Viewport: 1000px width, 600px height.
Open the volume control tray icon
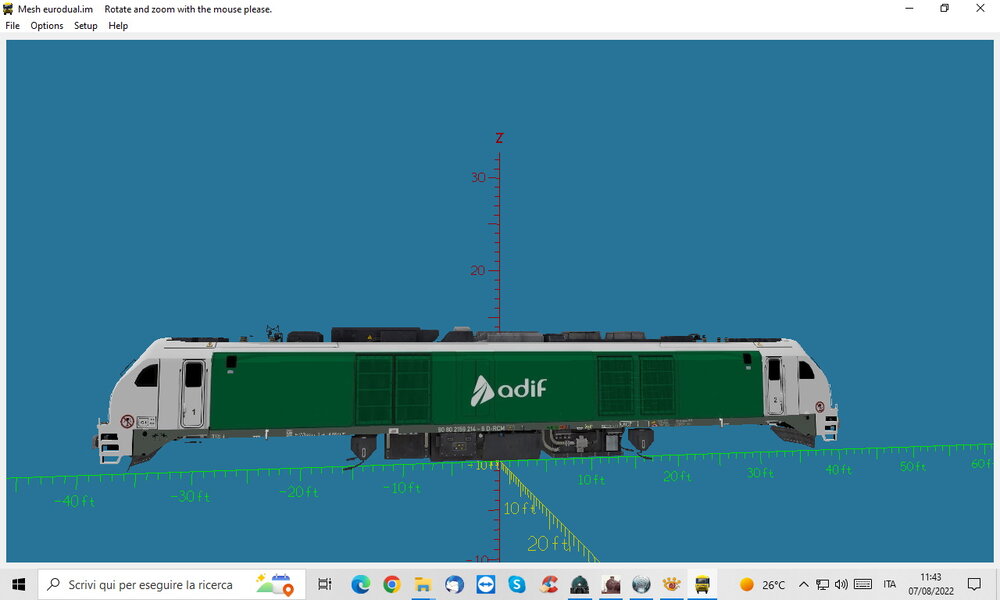(841, 584)
